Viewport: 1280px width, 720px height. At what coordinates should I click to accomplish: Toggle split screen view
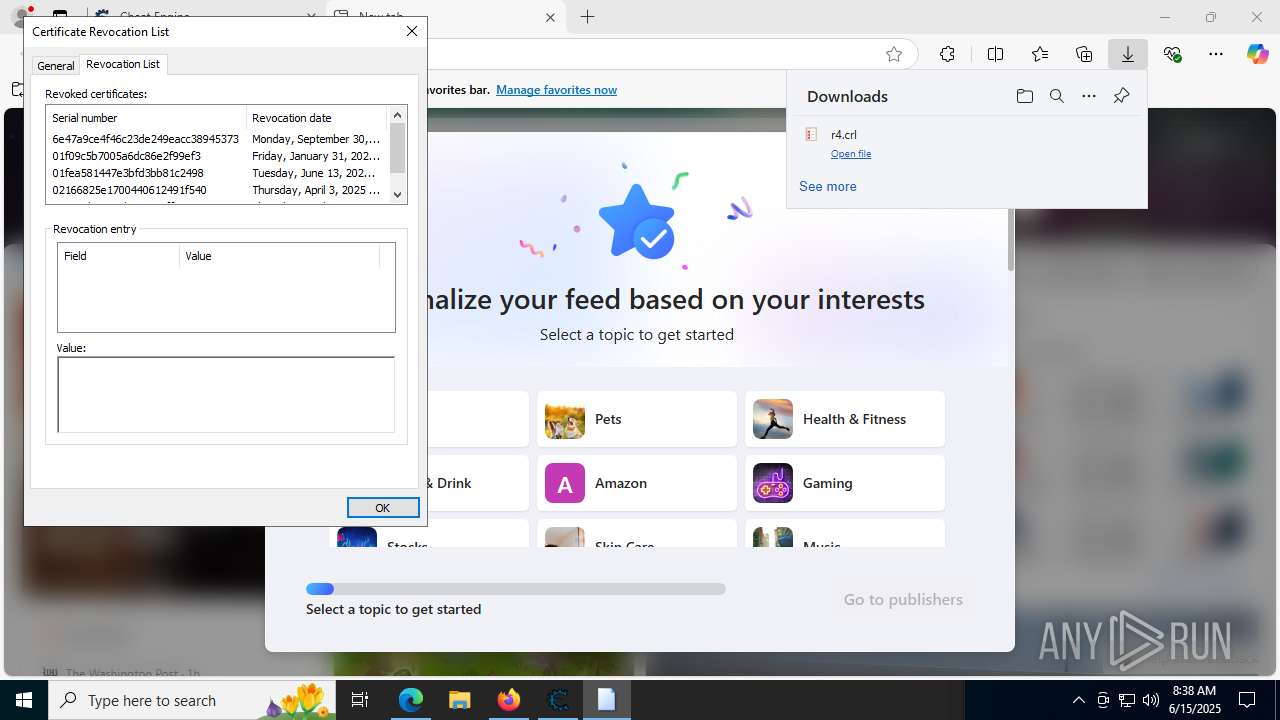coord(995,54)
